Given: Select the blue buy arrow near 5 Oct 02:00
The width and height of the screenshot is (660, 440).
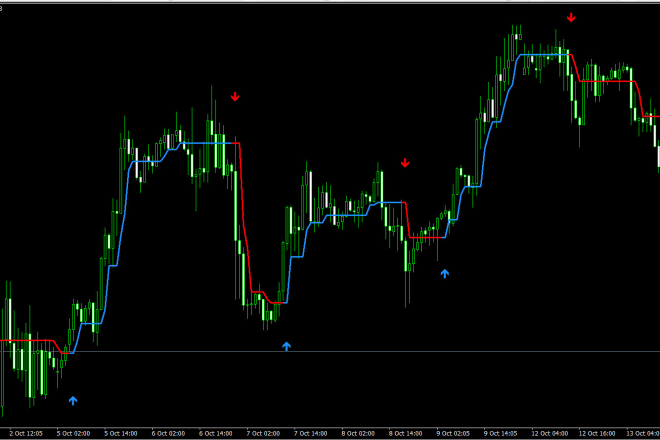Looking at the screenshot, I should (x=72, y=400).
